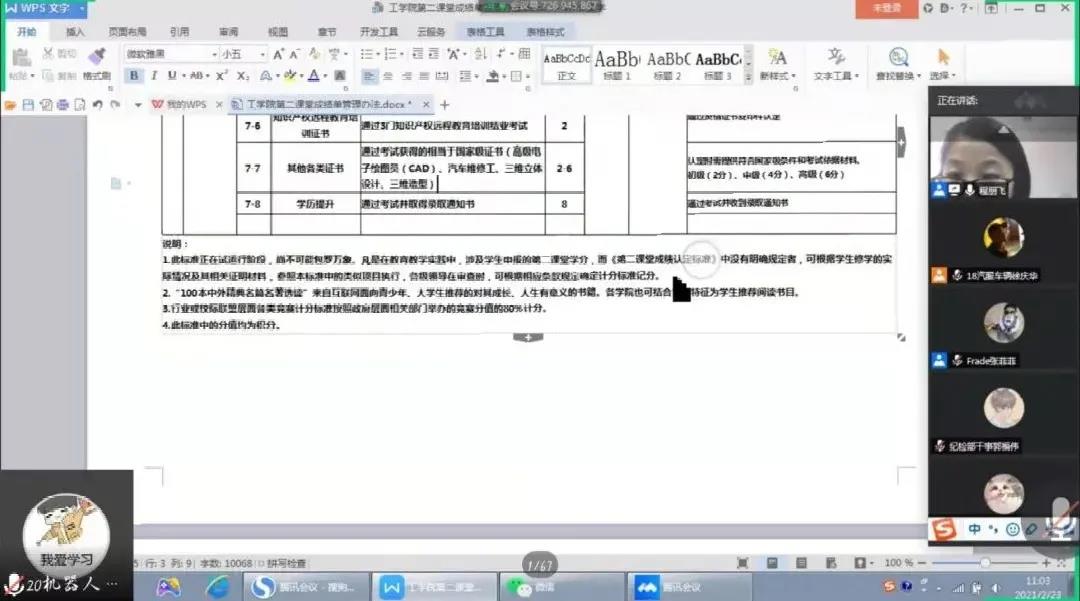Open the 页面布局 ribbon tab
Image resolution: width=1080 pixels, height=601 pixels.
click(127, 32)
